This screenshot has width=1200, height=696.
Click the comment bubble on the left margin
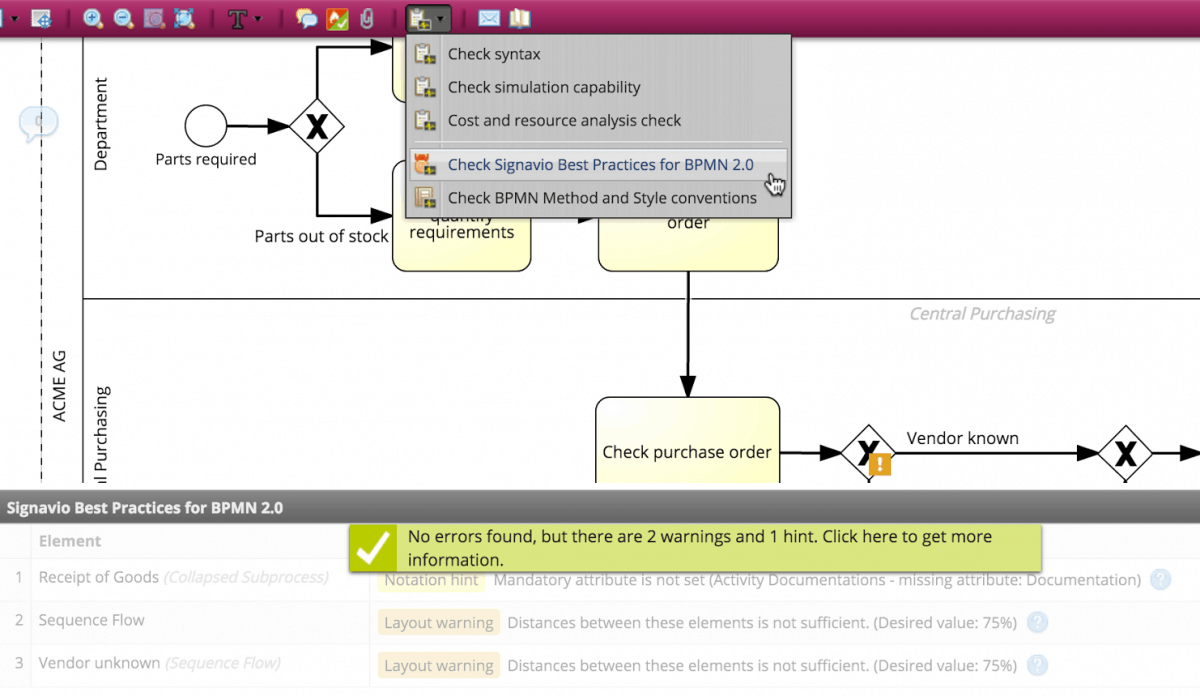39,122
